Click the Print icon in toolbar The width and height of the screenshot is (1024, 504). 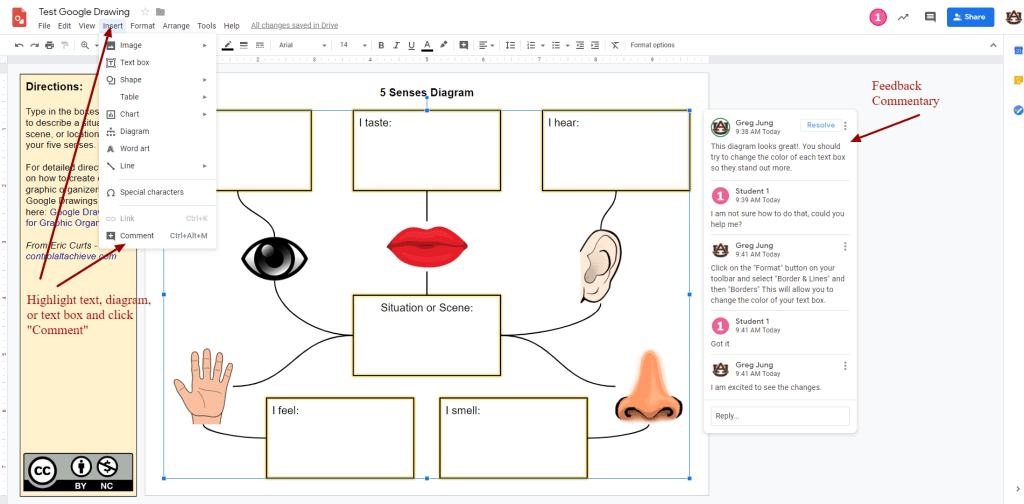pyautogui.click(x=49, y=45)
